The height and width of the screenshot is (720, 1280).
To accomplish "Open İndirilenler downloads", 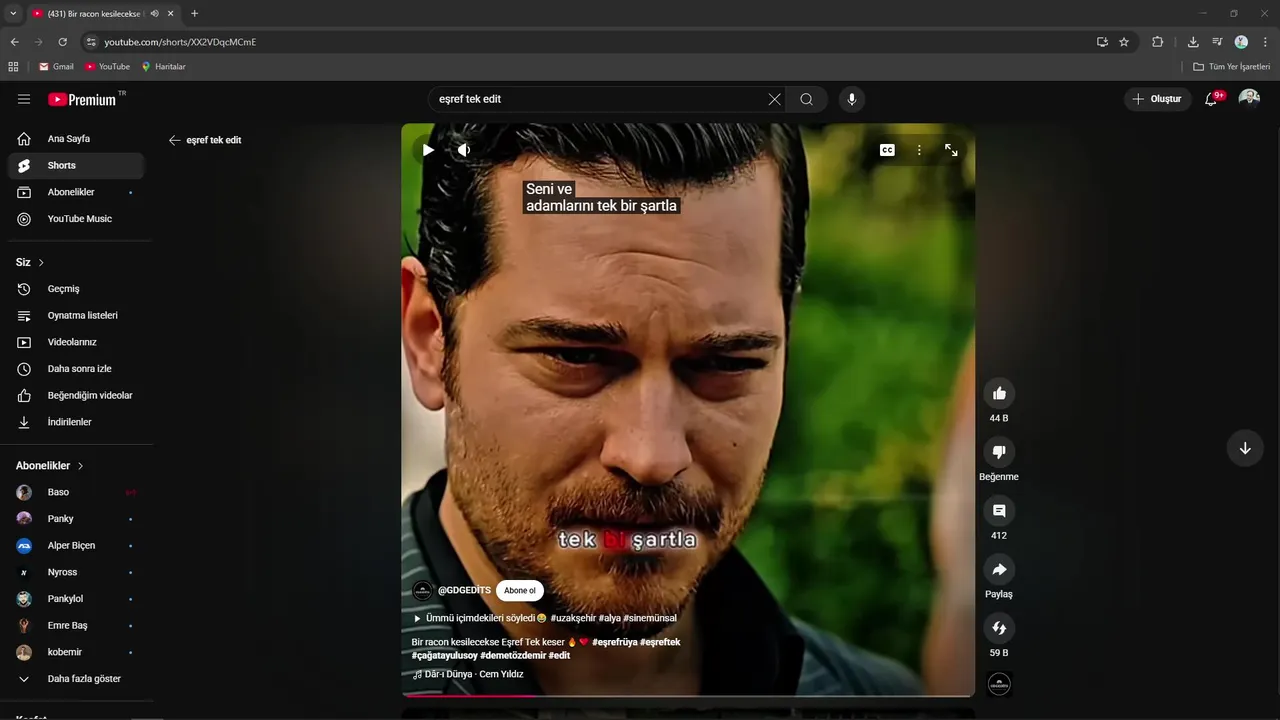I will pos(76,422).
